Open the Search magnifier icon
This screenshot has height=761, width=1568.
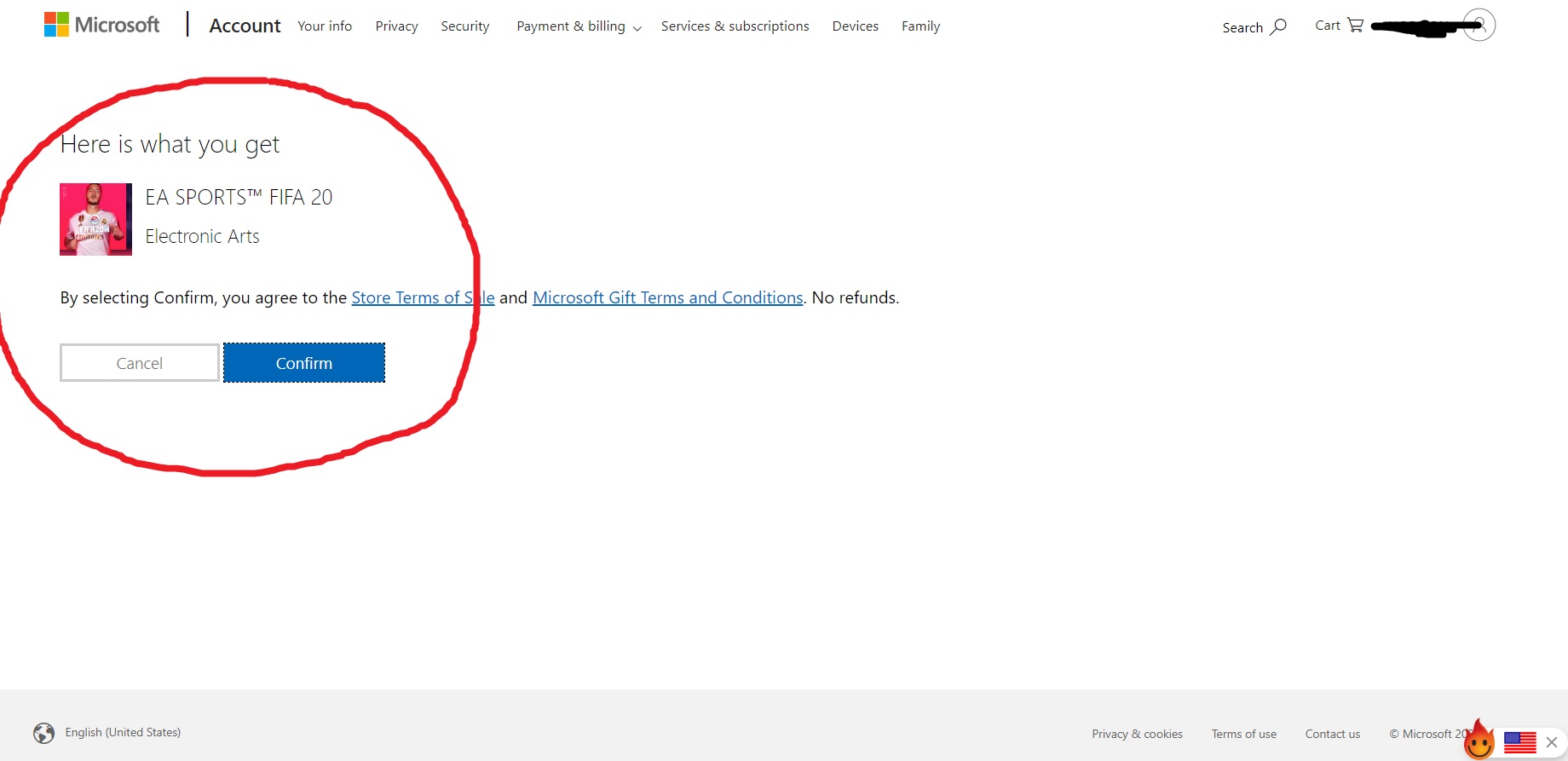click(1278, 27)
